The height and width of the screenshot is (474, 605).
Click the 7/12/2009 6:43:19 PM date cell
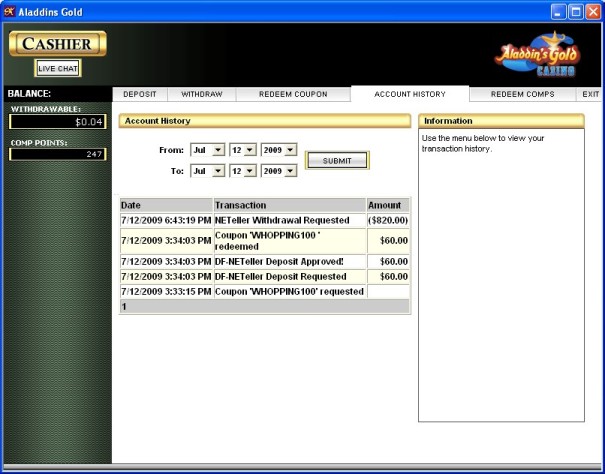166,220
